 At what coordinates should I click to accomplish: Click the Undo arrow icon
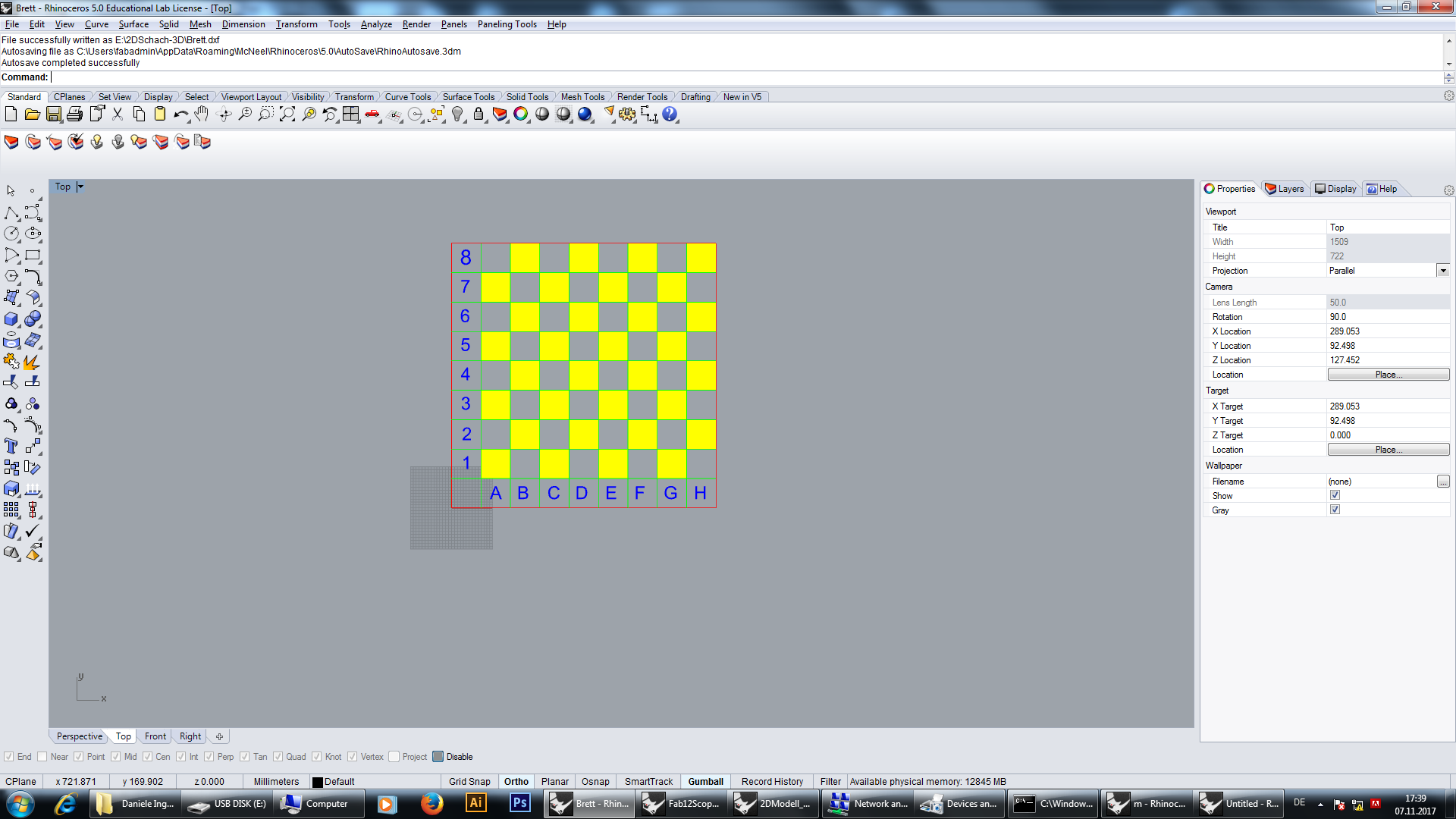pyautogui.click(x=180, y=115)
